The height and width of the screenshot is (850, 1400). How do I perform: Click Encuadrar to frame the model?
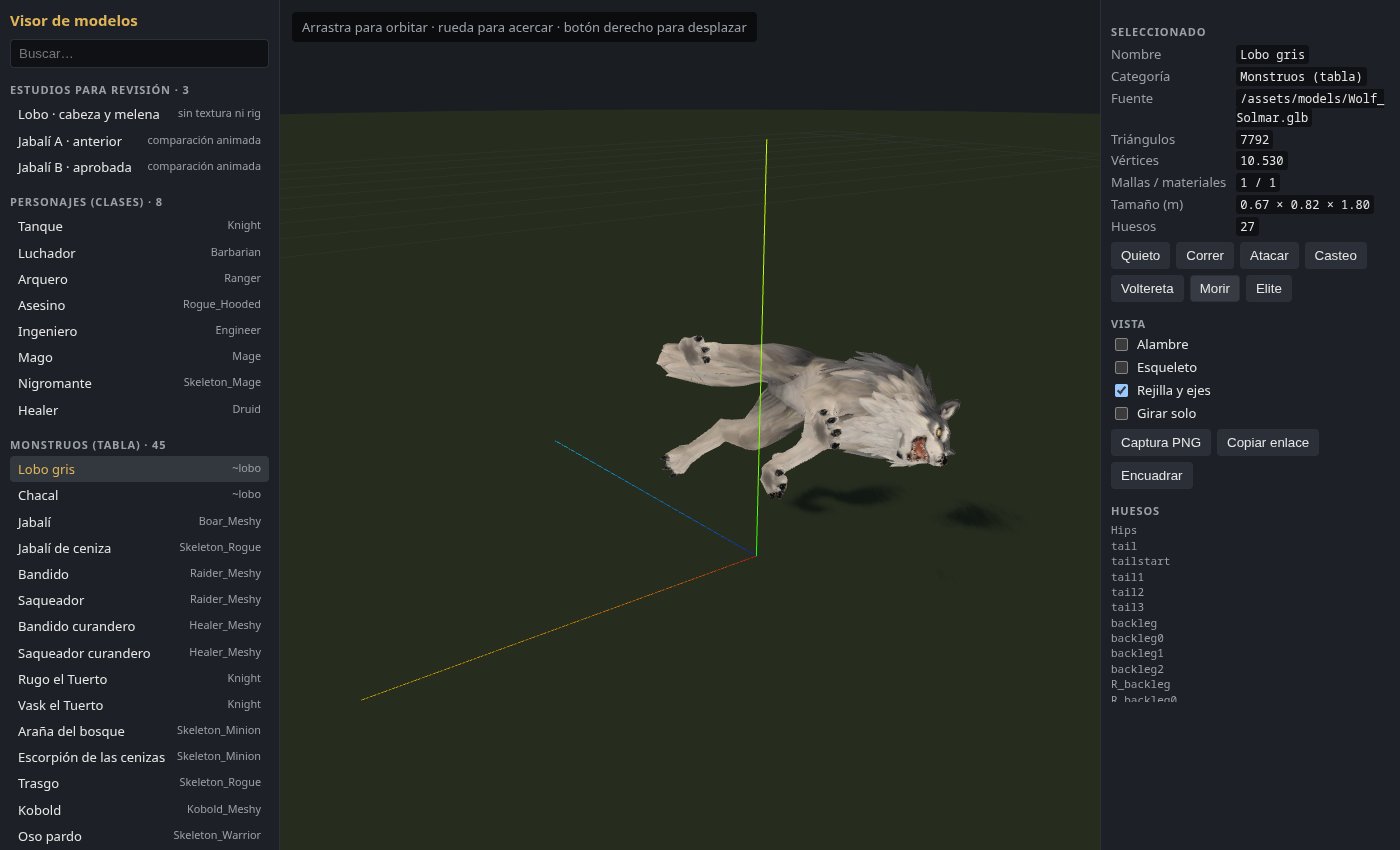click(x=1152, y=475)
